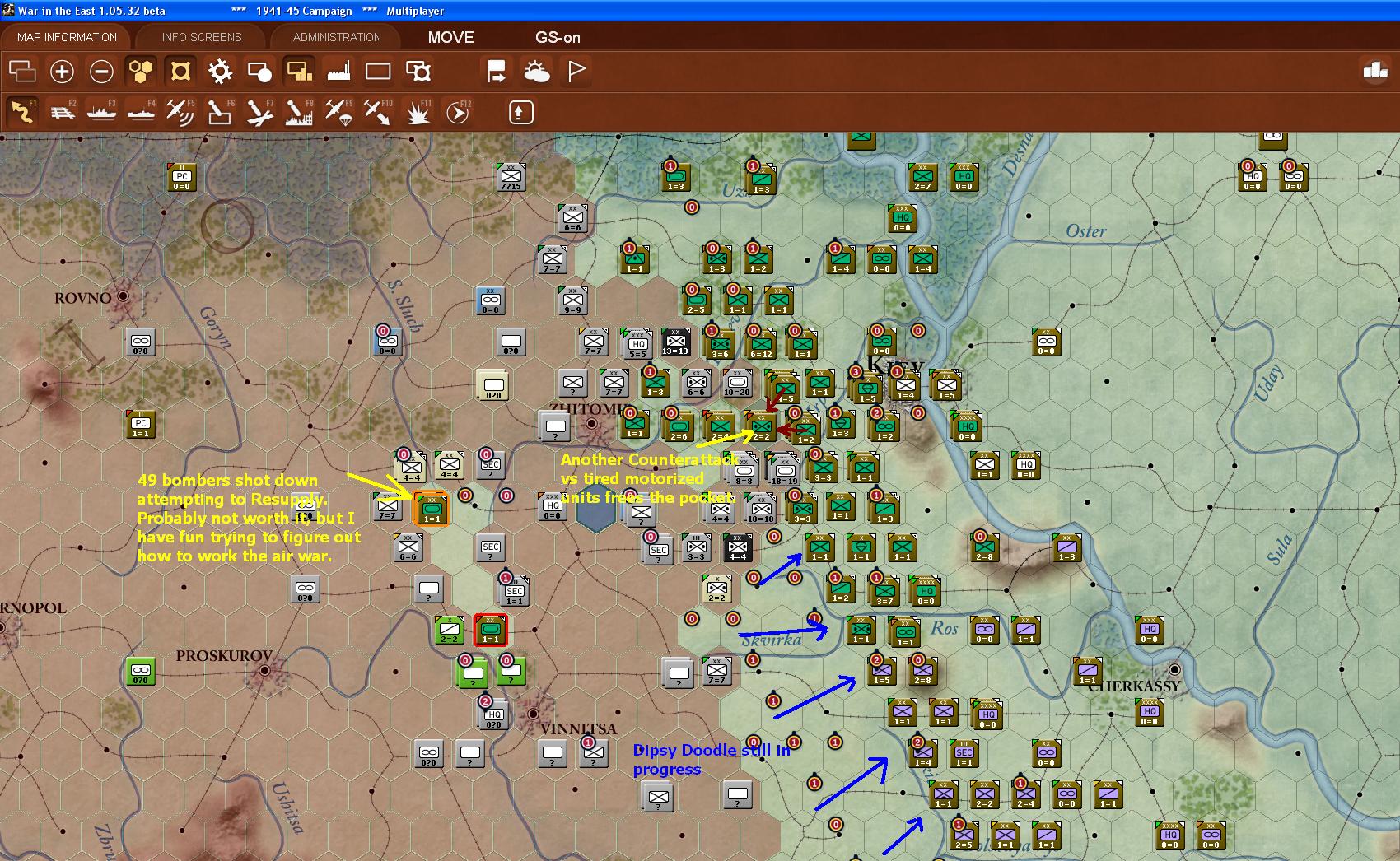Screen dimensions: 1400x861
Task: Toggle factory locations display icon
Action: pos(338,72)
